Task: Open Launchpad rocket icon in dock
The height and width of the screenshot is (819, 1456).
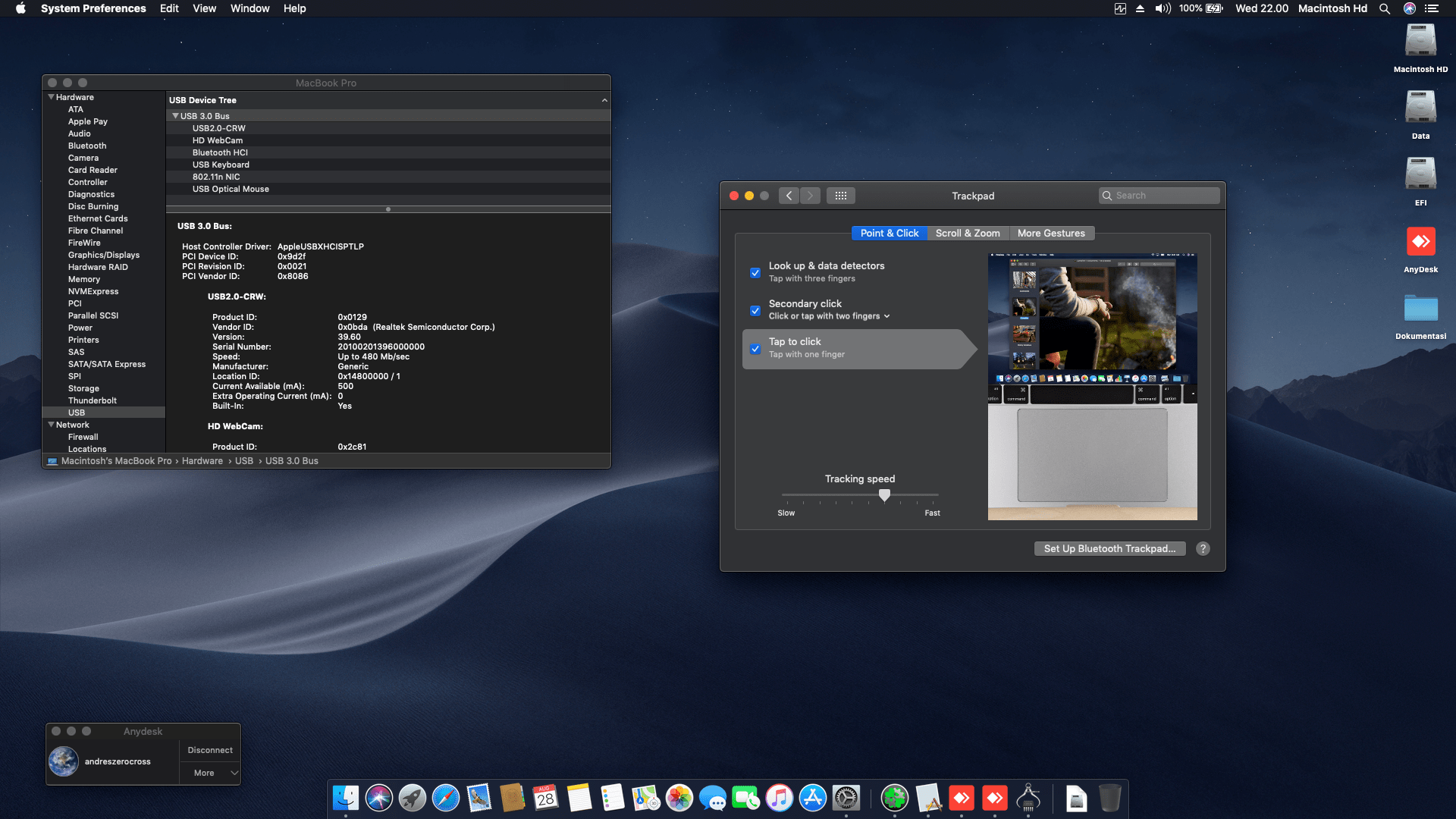Action: [413, 798]
